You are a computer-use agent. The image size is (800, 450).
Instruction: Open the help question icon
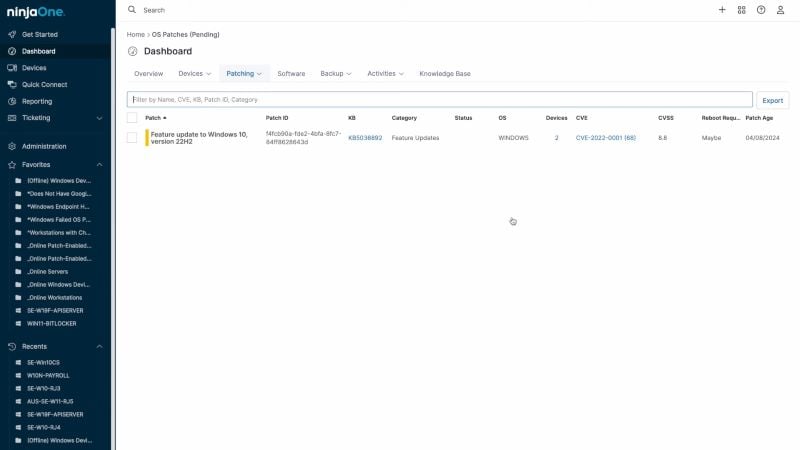point(761,10)
